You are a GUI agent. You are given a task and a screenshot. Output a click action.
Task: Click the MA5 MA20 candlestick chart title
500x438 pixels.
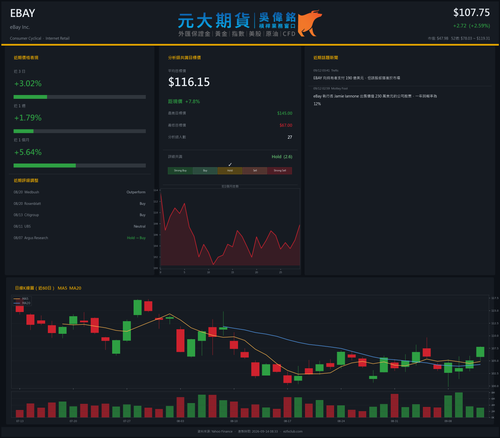pyautogui.click(x=48, y=288)
